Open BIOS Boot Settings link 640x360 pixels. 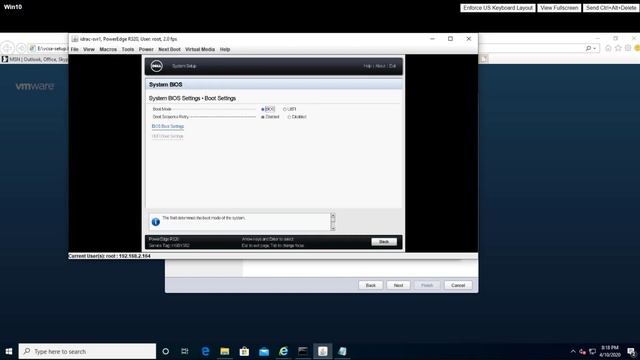[x=168, y=127]
